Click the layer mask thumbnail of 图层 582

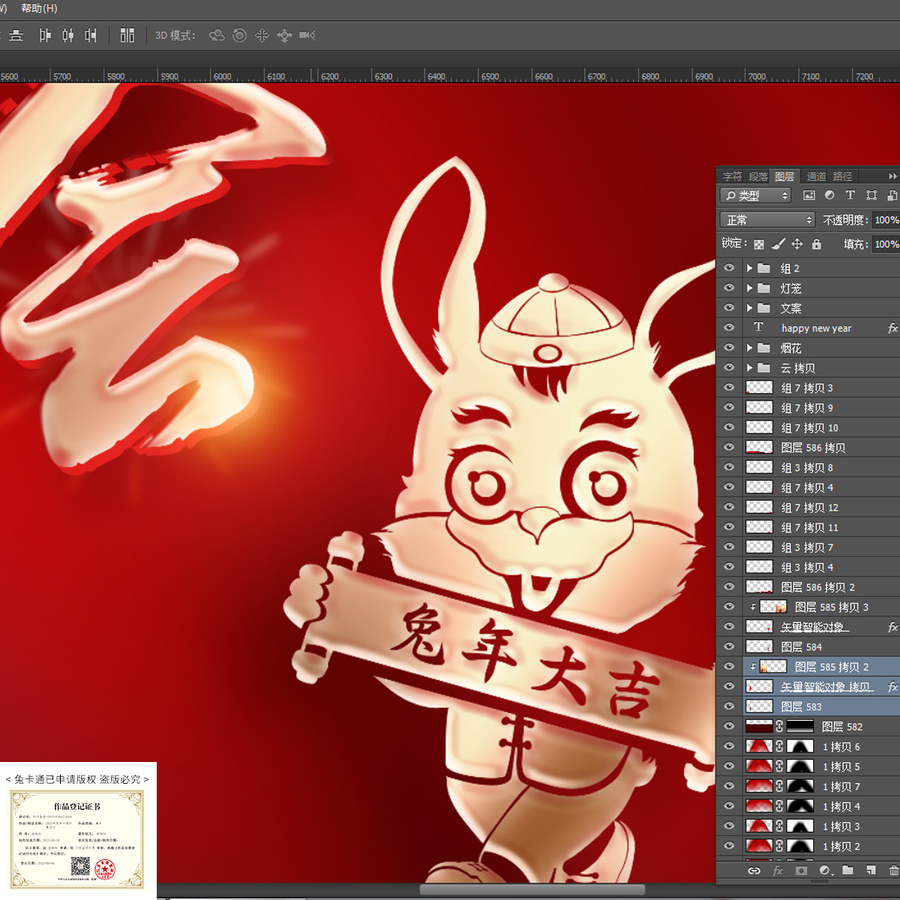(x=800, y=727)
